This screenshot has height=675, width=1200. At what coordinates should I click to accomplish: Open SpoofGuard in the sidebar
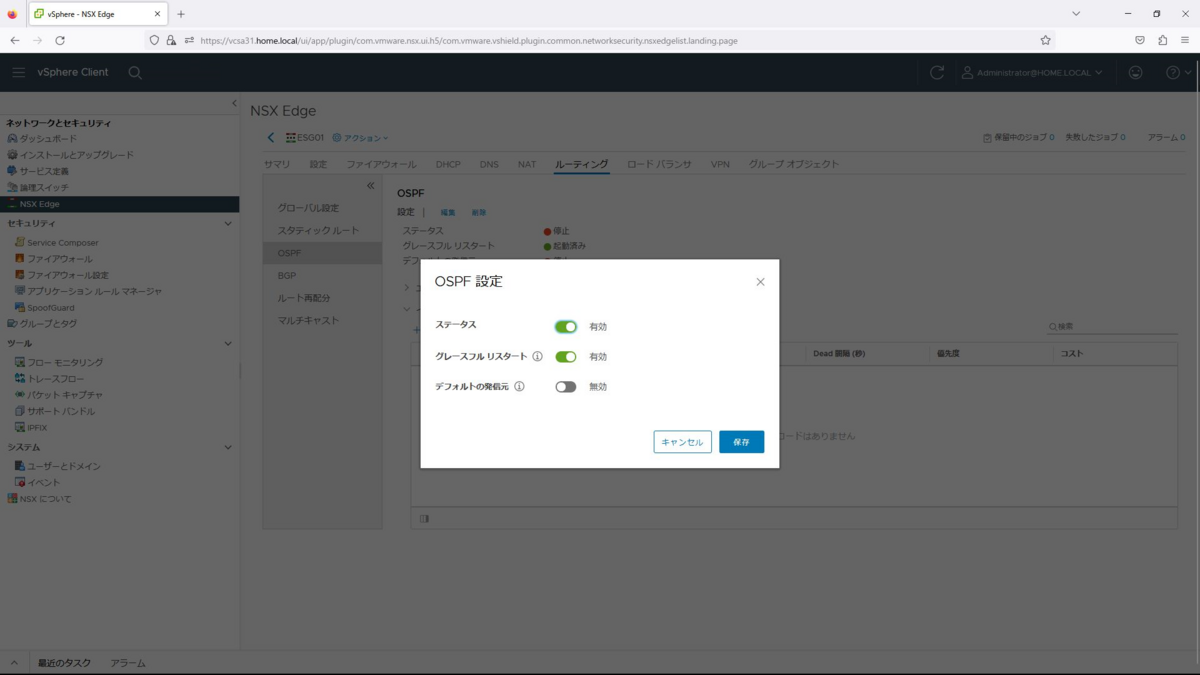(50, 308)
